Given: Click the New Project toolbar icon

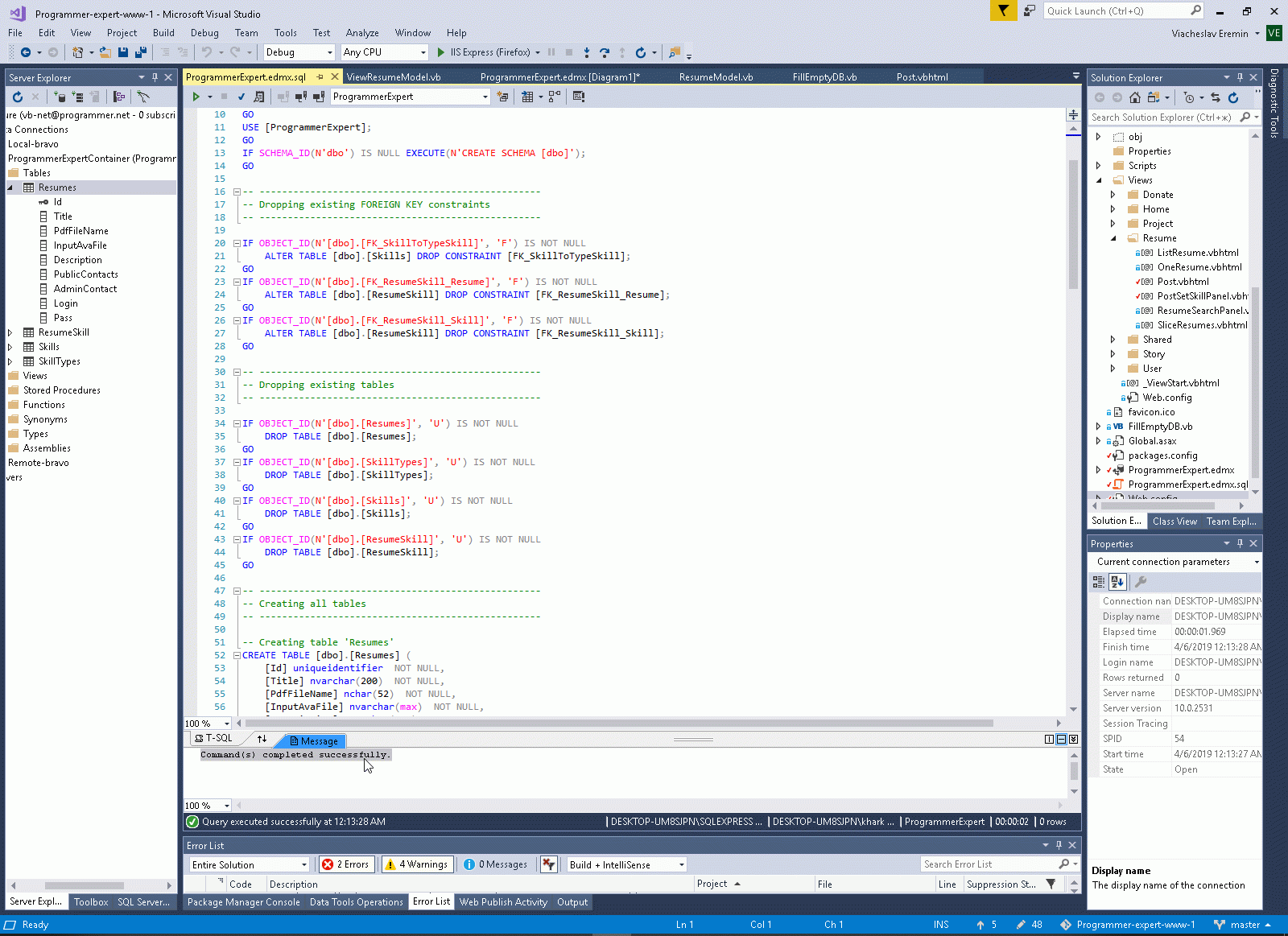Looking at the screenshot, I should coord(77,52).
